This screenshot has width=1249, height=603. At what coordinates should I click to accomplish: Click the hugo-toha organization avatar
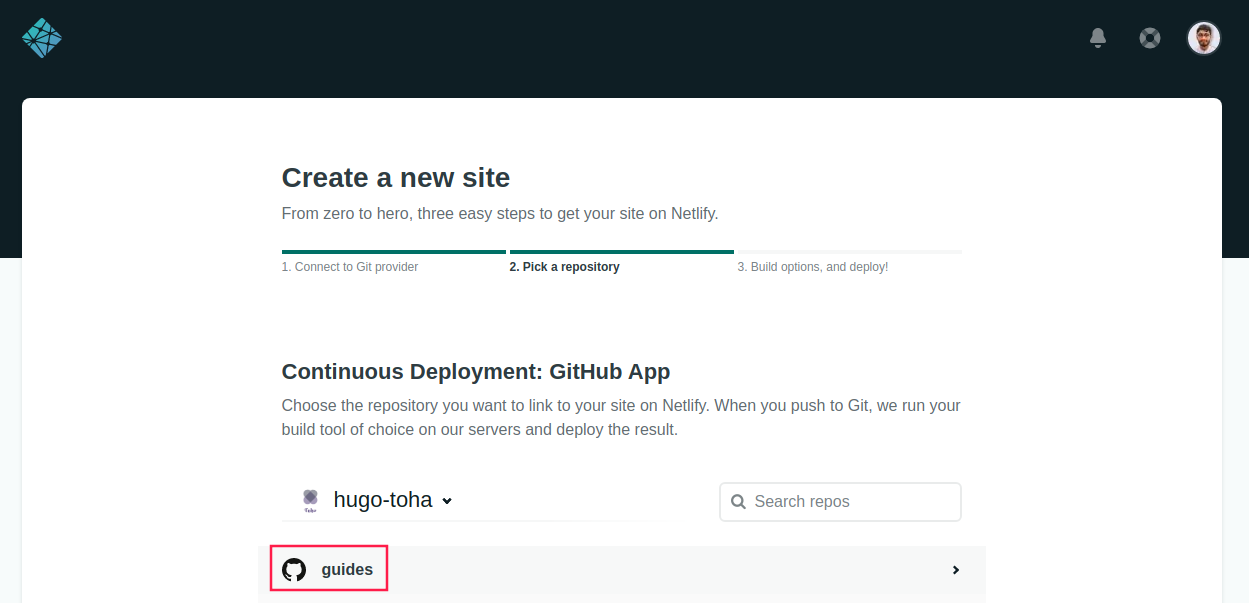[310, 500]
